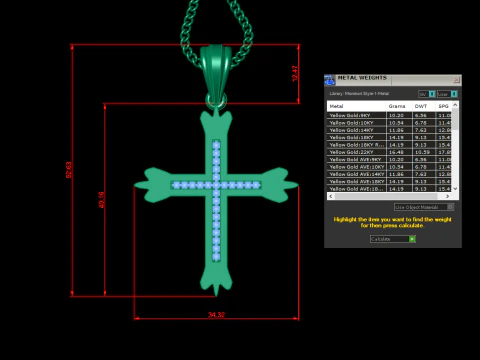Select the Yellow Gold:10KY row
The height and width of the screenshot is (360, 480).
389,123
